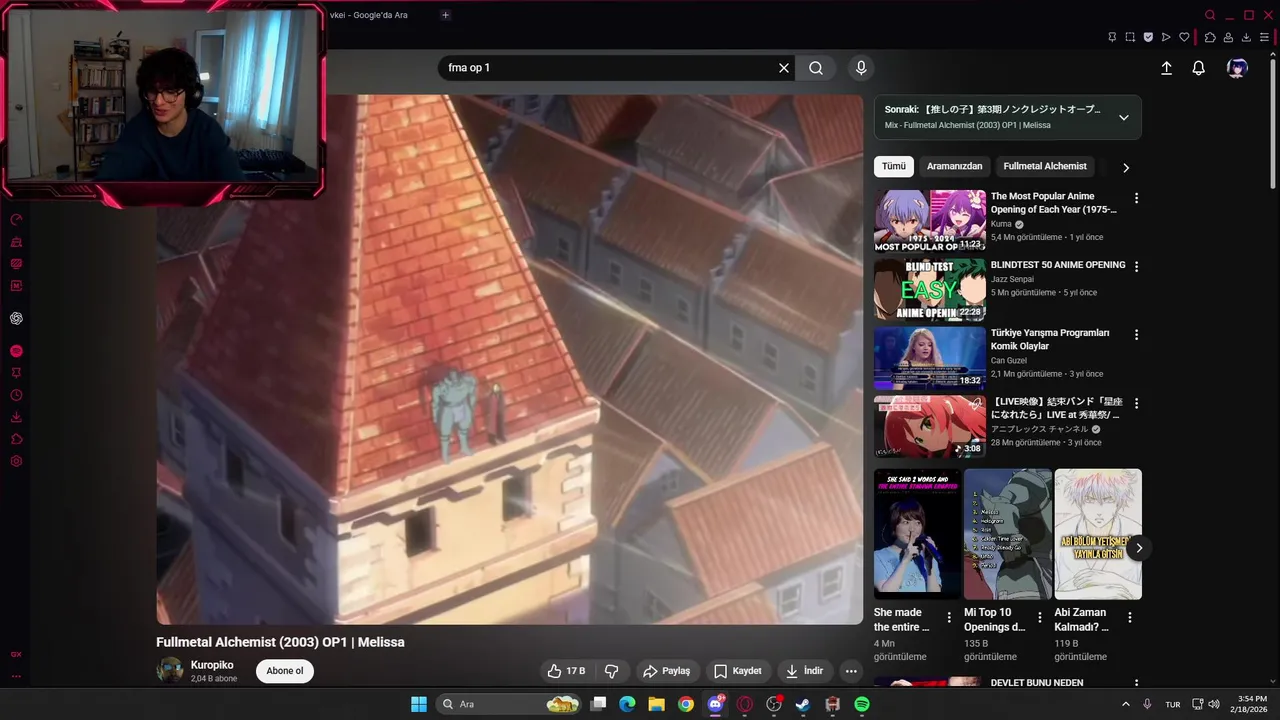This screenshot has height=720, width=1280.
Task: Open Opera My Flow arrow icon
Action: [x=1166, y=37]
